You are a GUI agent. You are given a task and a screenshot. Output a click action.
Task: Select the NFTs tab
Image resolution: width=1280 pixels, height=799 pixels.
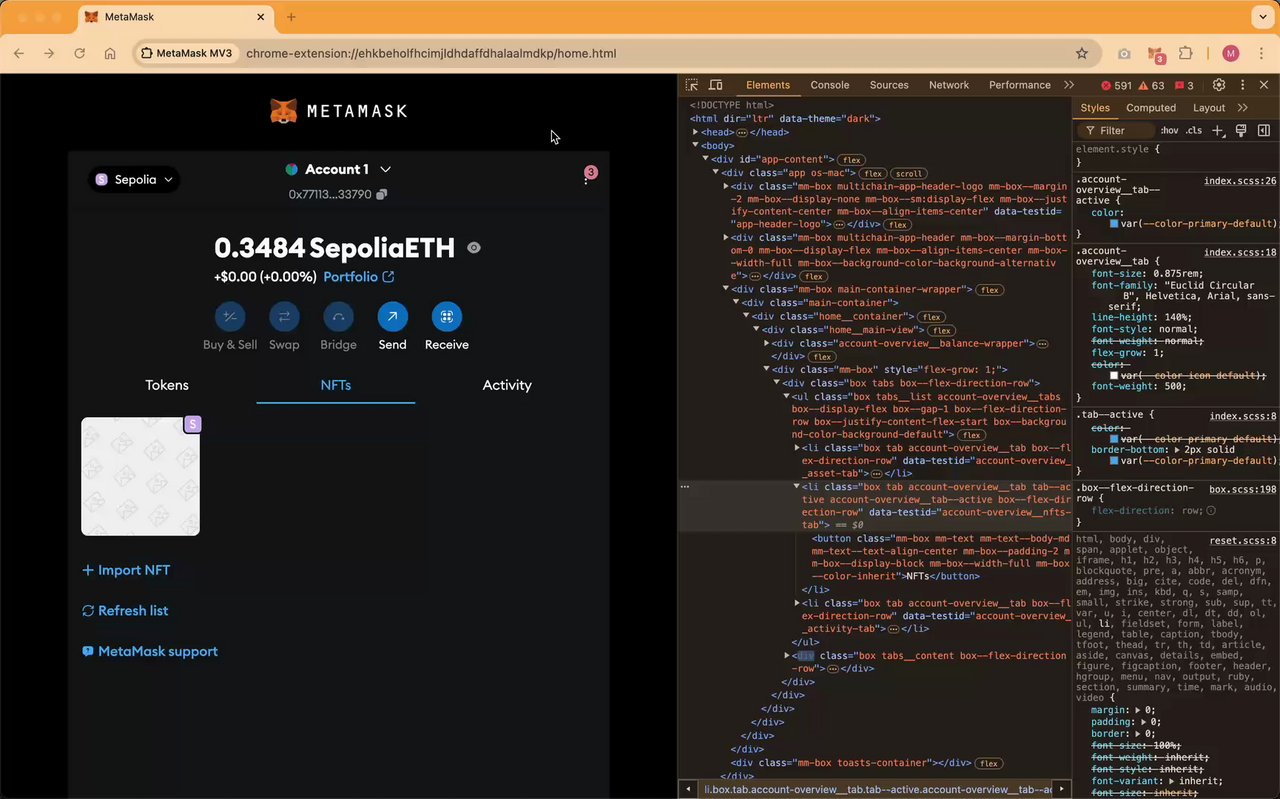336,385
